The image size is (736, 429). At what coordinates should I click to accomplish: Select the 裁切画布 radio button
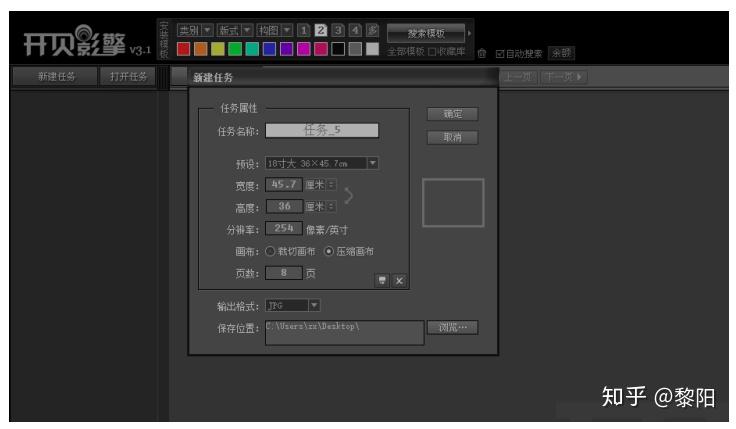pyautogui.click(x=270, y=252)
